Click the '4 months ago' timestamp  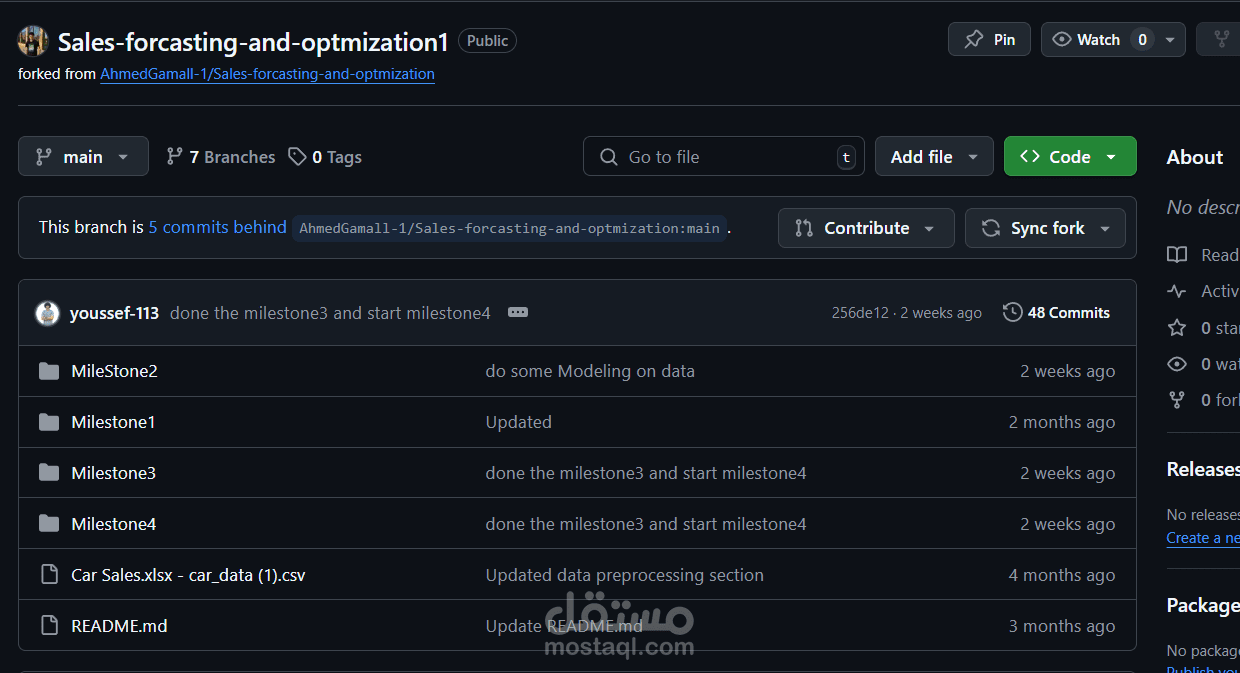pos(1061,575)
